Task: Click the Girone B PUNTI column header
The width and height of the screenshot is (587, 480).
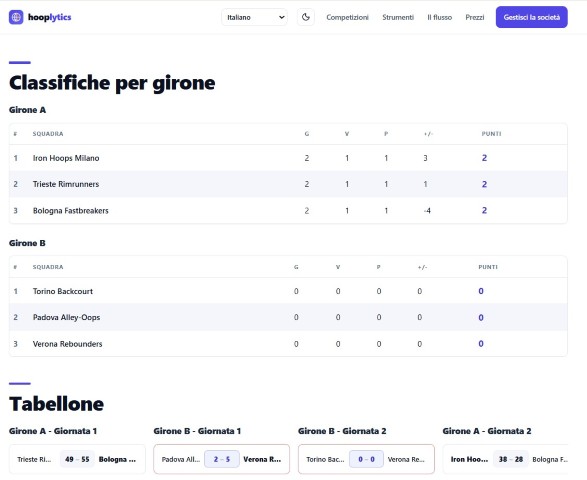Action: (x=488, y=267)
